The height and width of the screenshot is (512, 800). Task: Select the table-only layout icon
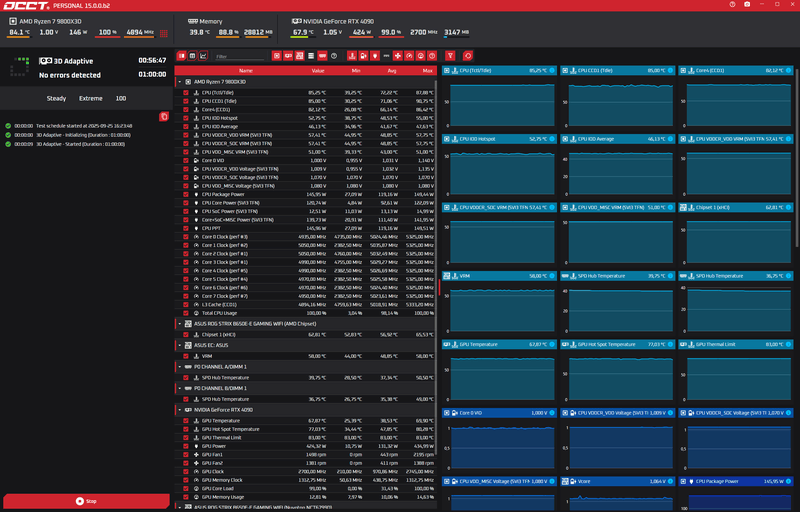coord(192,56)
